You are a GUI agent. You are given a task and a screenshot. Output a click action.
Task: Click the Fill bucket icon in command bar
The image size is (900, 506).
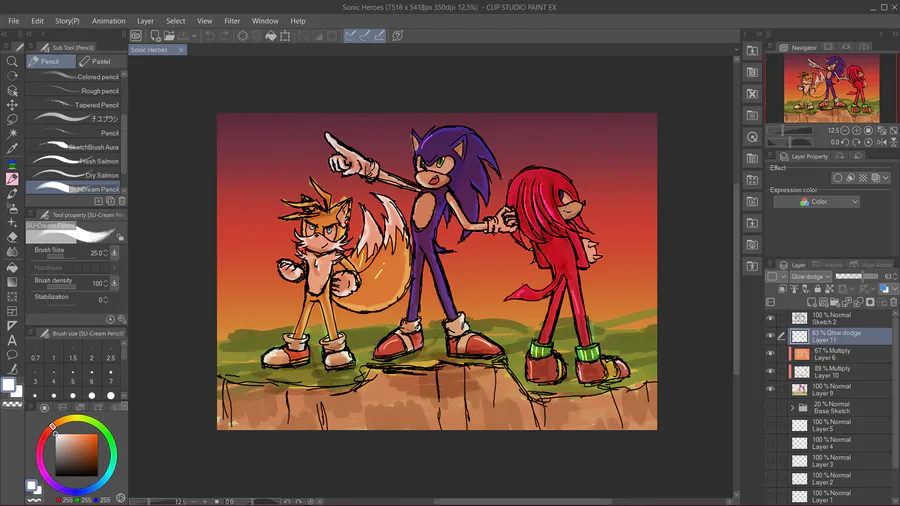270,36
